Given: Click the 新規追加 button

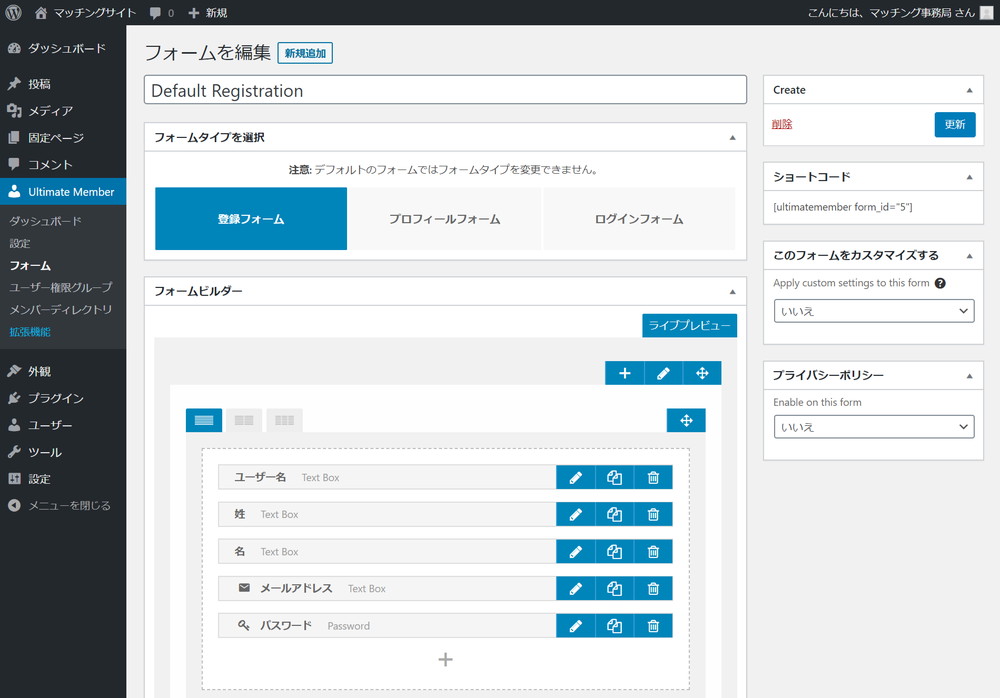Looking at the screenshot, I should pyautogui.click(x=305, y=53).
